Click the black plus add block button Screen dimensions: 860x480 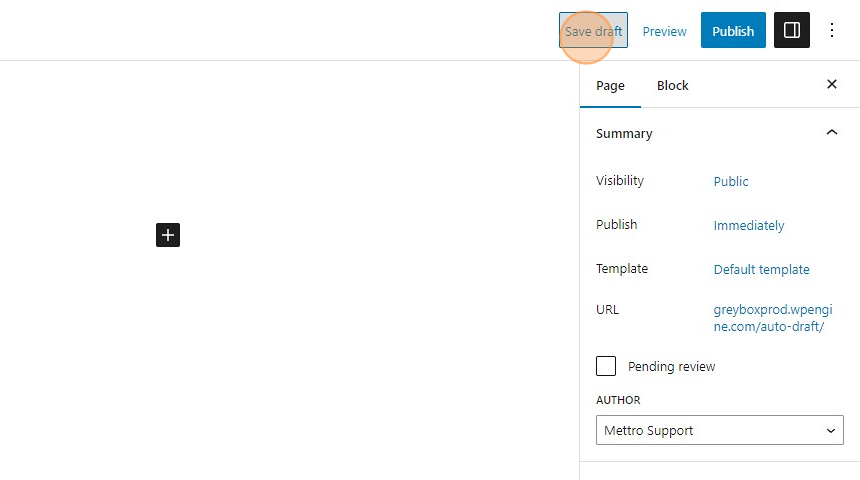click(168, 235)
